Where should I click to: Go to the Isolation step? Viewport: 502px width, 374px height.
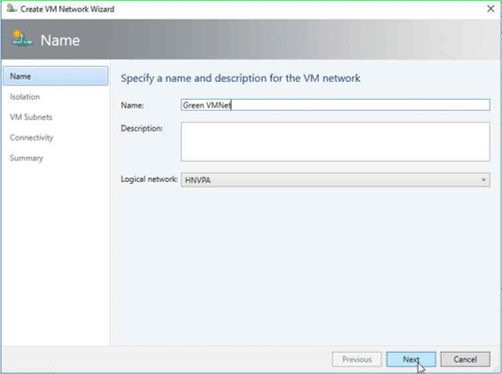click(x=25, y=97)
